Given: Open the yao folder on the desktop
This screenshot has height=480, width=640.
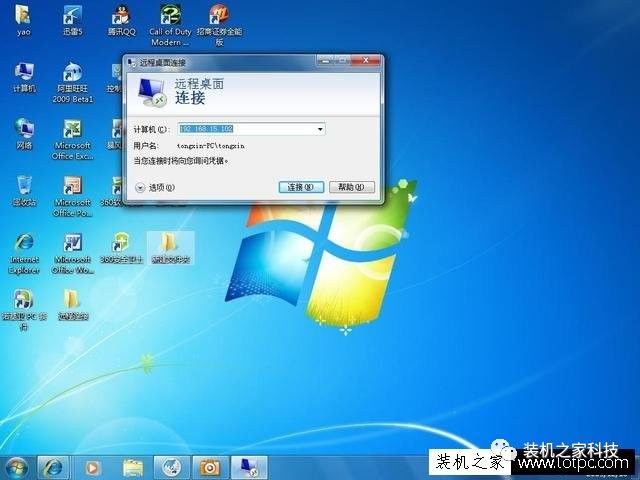Looking at the screenshot, I should [23, 19].
